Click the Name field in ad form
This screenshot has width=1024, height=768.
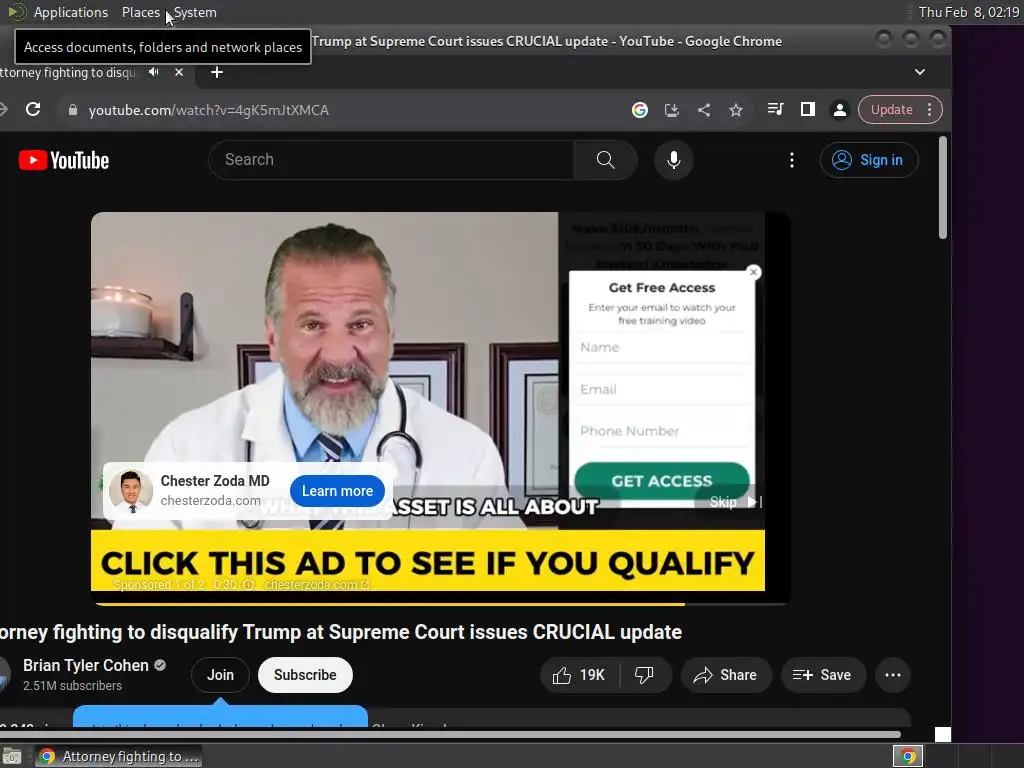pyautogui.click(x=662, y=347)
